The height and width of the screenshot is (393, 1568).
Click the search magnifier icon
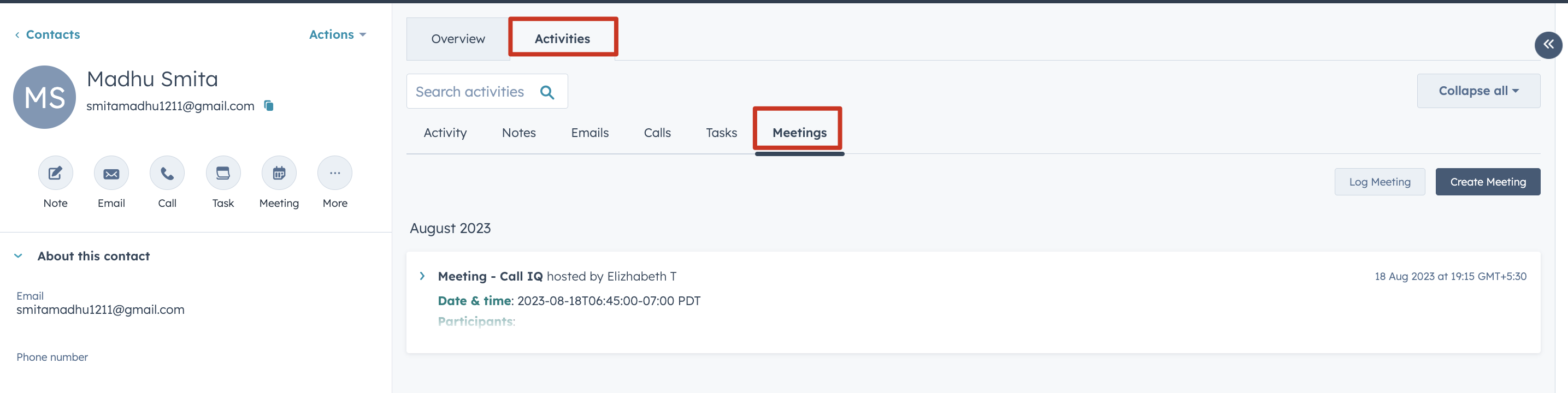[546, 92]
